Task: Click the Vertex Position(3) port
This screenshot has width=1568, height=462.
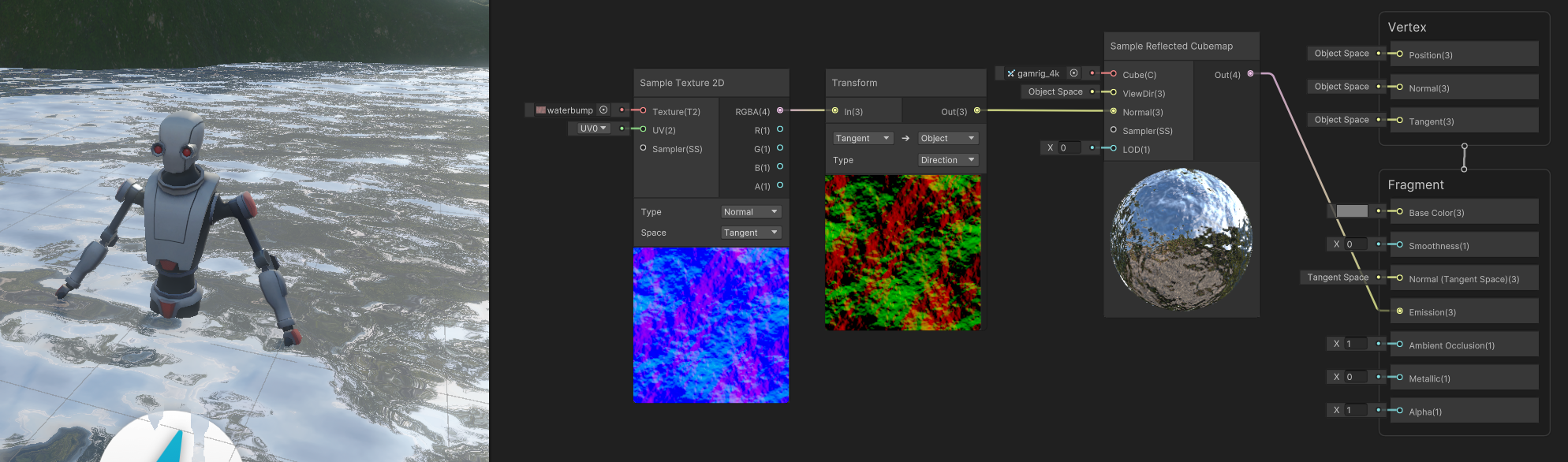Action: click(1400, 54)
